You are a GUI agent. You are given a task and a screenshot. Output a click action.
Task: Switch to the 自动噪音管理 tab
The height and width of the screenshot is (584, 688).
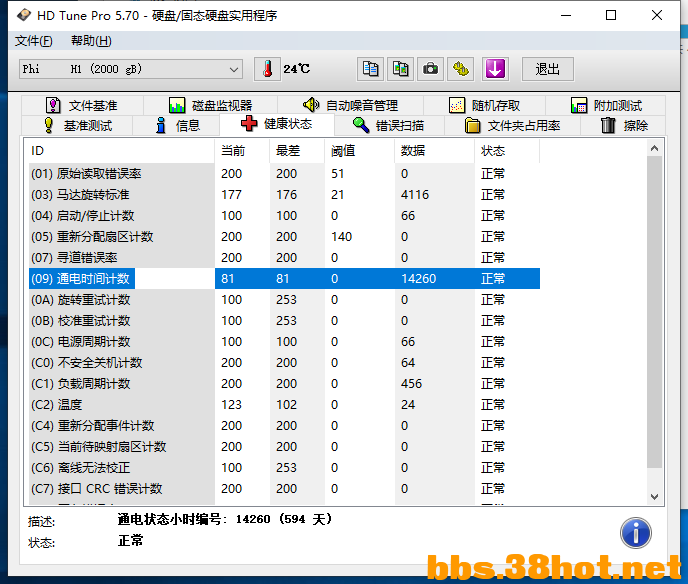[350, 105]
